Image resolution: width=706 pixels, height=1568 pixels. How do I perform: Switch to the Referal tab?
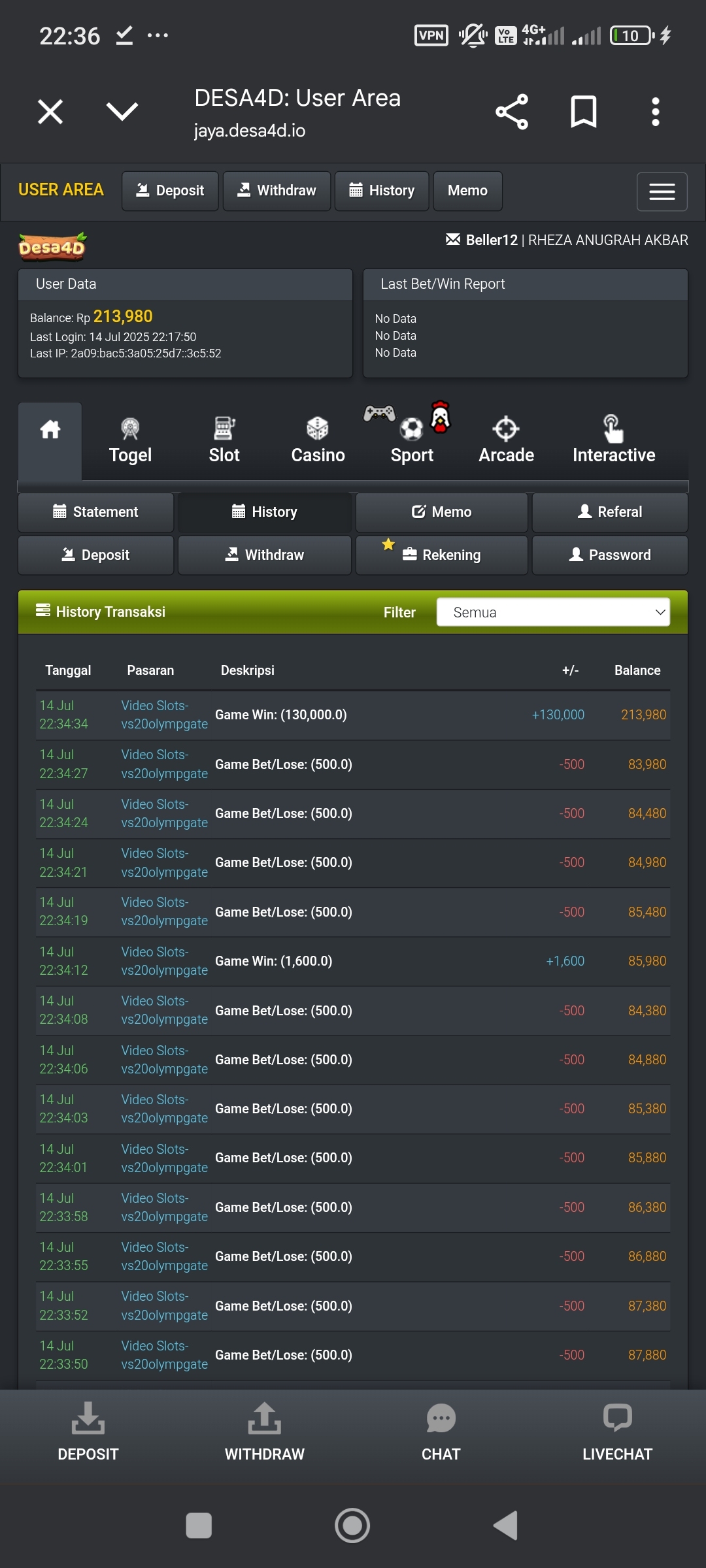(x=610, y=512)
